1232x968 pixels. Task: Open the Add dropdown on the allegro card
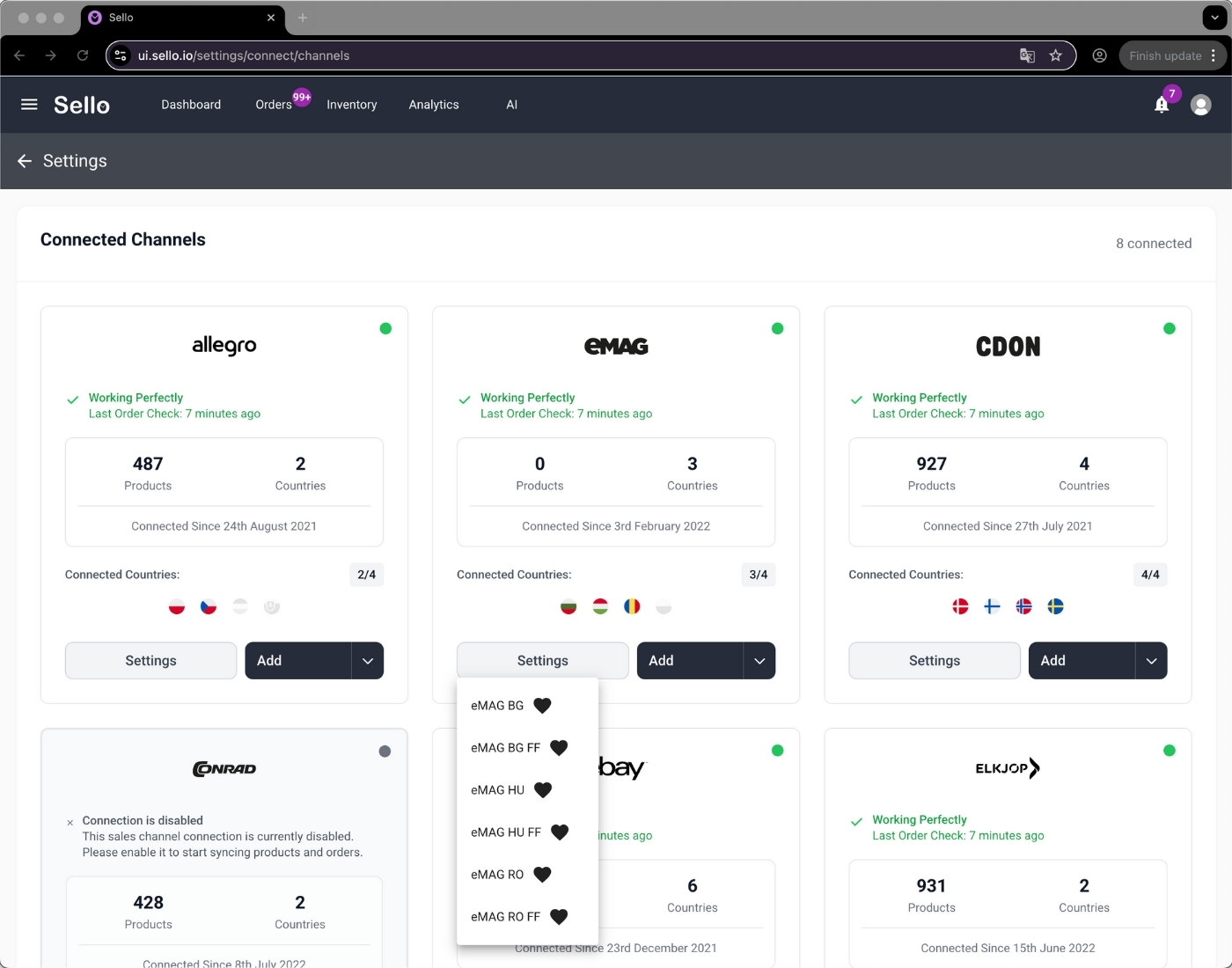(368, 661)
